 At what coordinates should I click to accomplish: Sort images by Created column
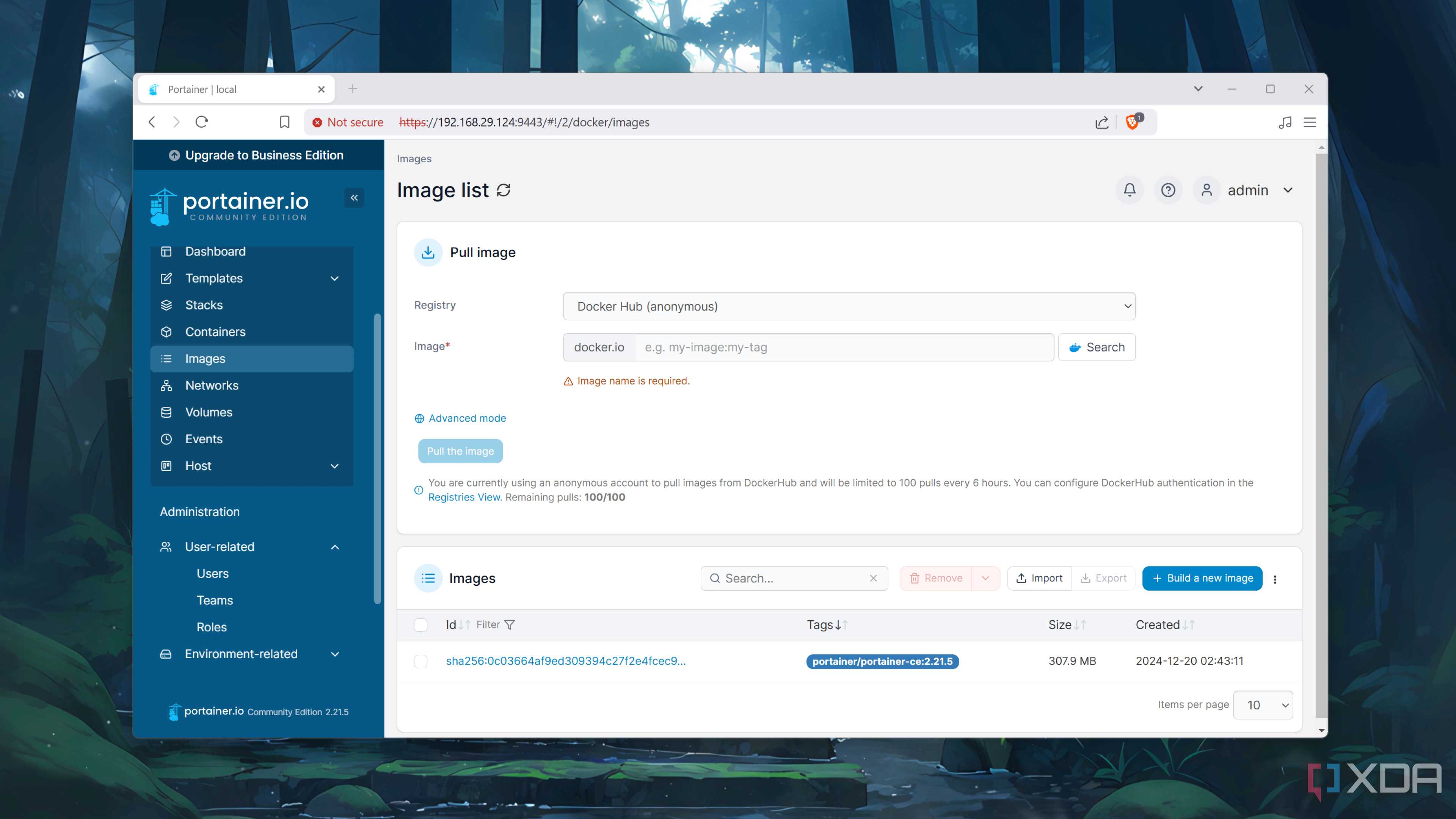click(x=1165, y=624)
